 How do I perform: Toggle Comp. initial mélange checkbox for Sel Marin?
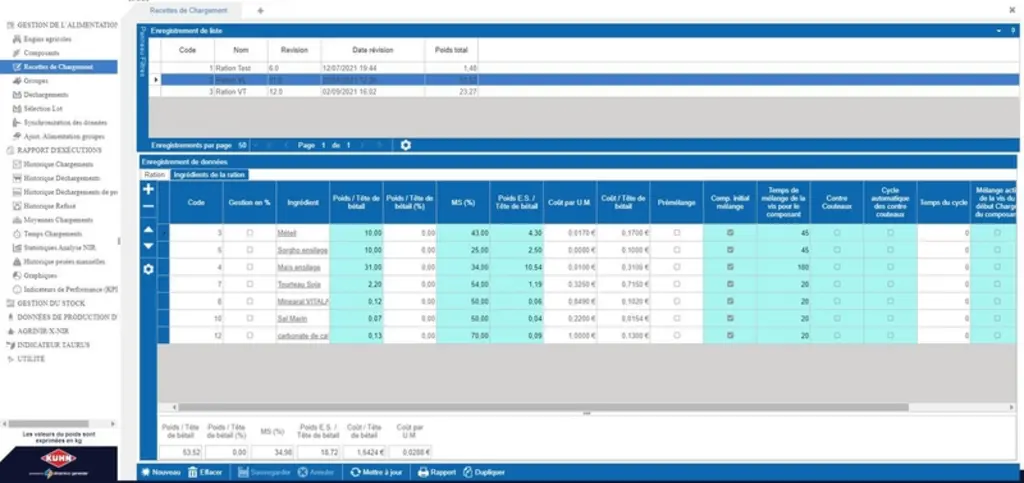[730, 318]
